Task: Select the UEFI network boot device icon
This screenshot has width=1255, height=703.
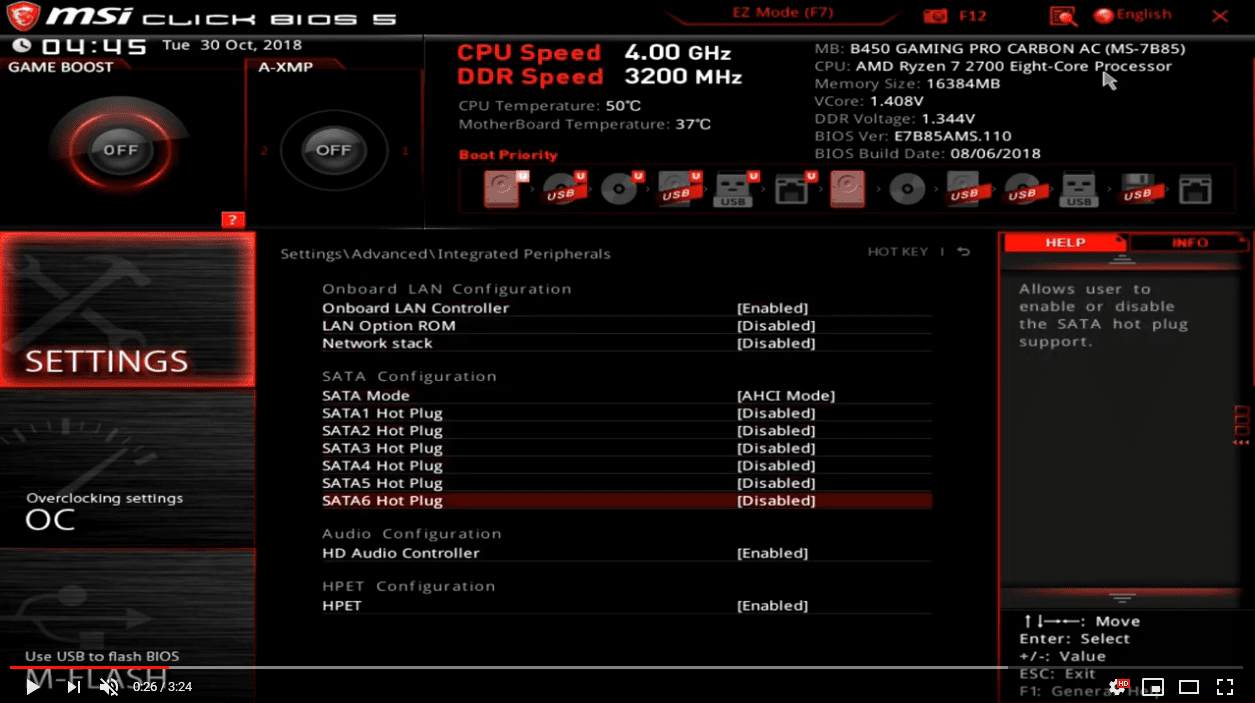Action: (794, 189)
